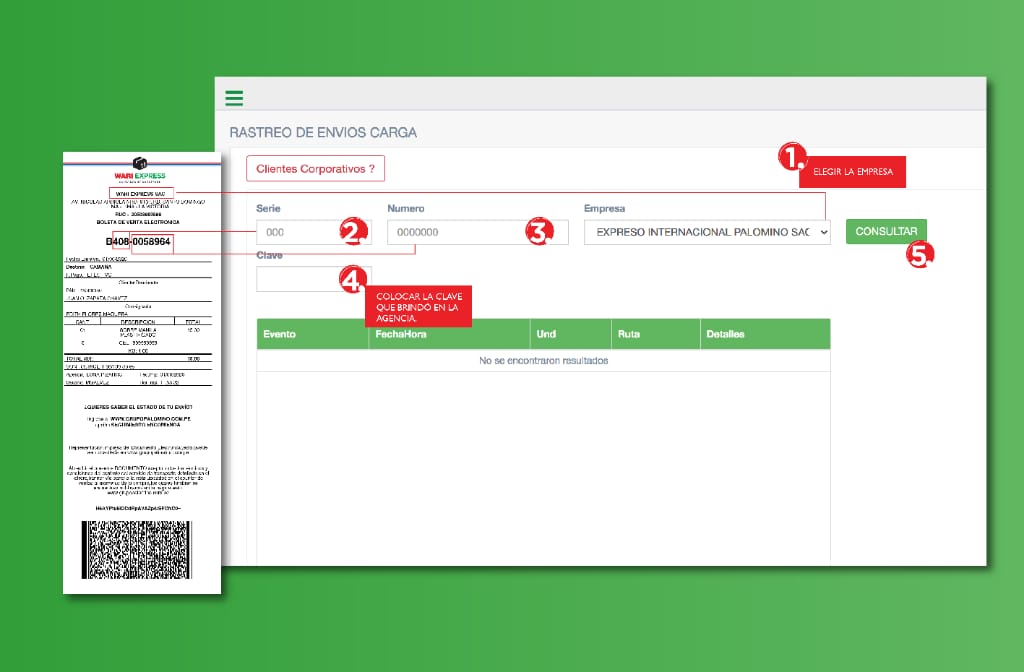Open the Empresa dropdown
1024x672 pixels.
click(706, 232)
